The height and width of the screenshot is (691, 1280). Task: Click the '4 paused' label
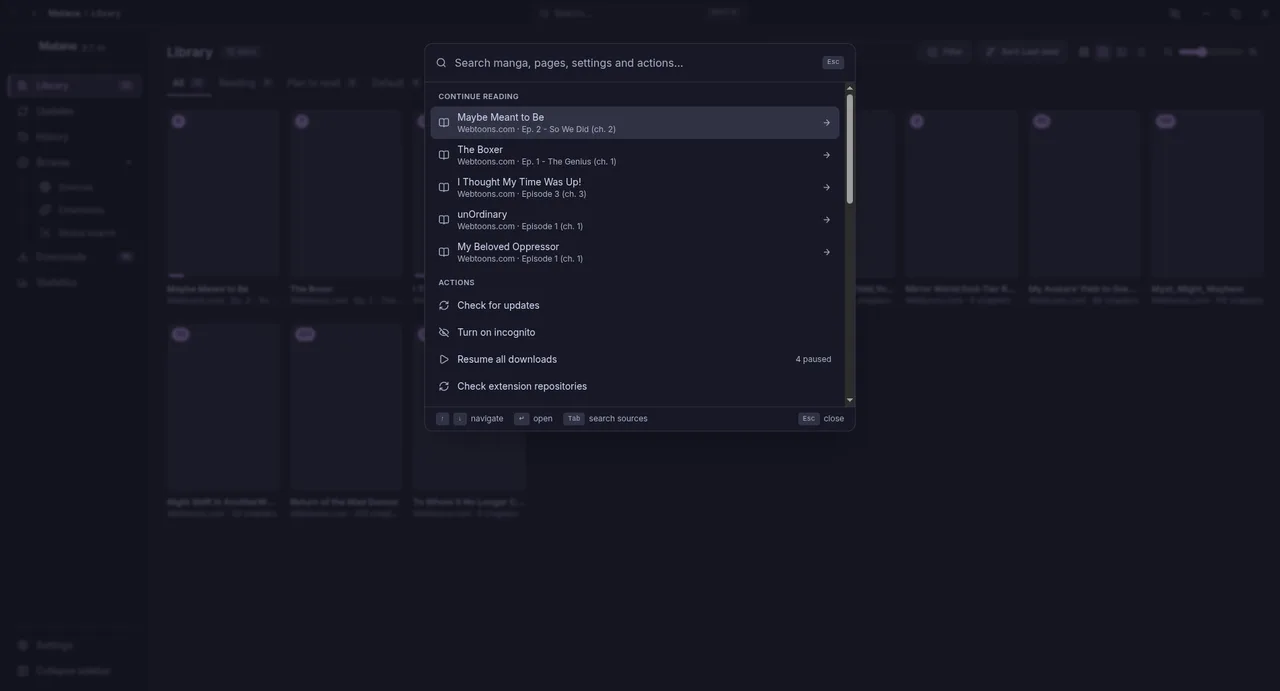coord(813,359)
